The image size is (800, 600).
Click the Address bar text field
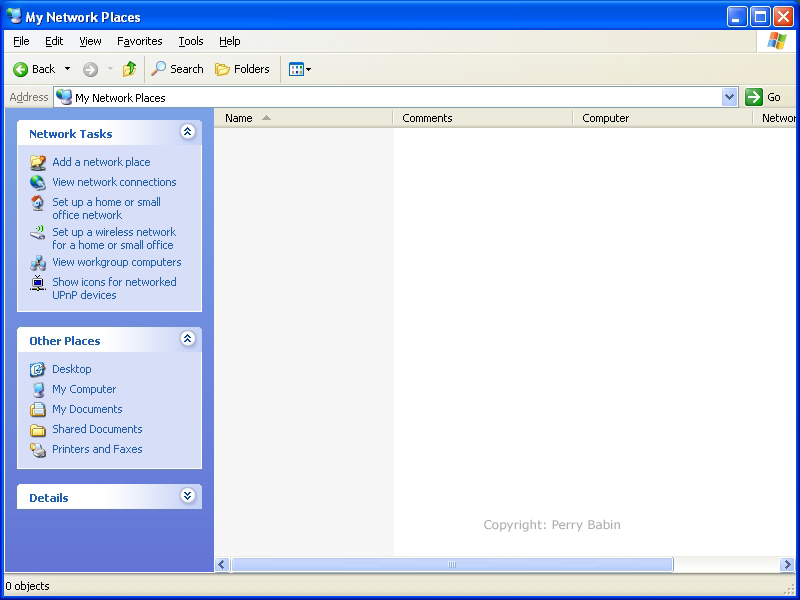click(395, 97)
